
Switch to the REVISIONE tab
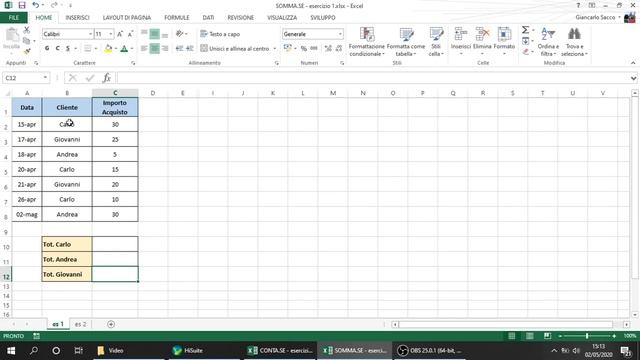[x=240, y=18]
